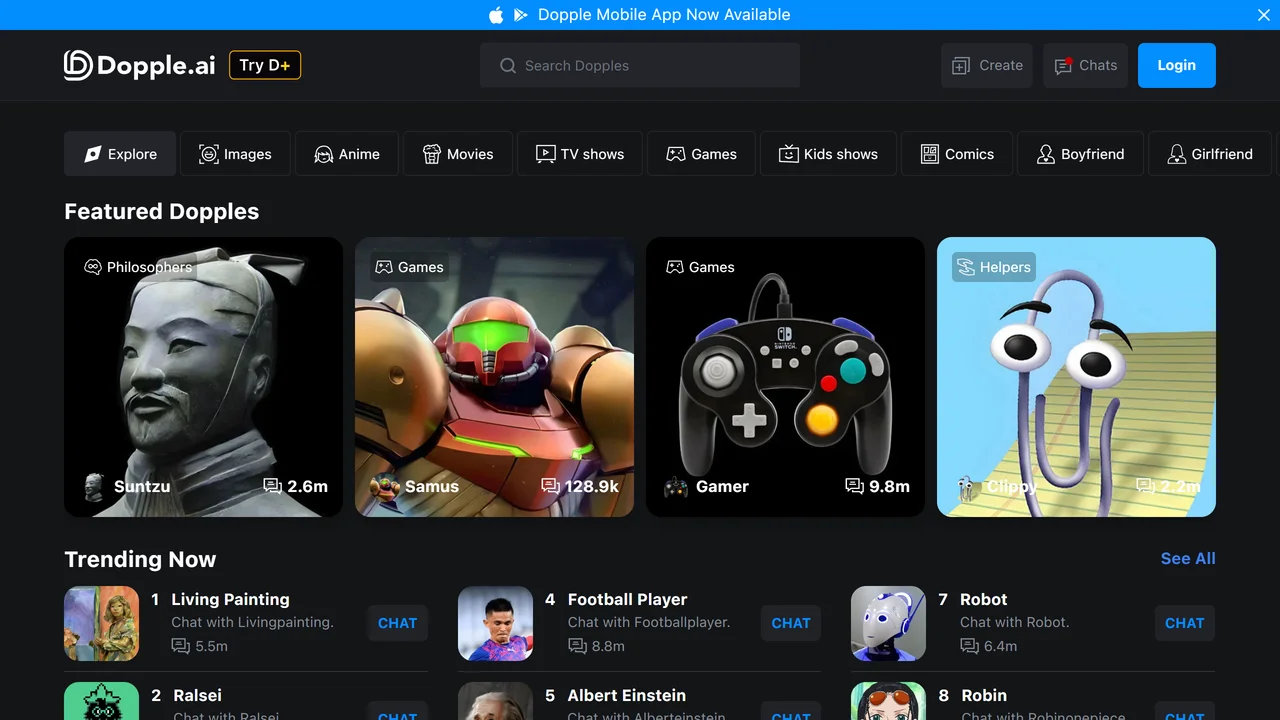
Task: Click the Games tag on Gamer card
Action: click(x=700, y=267)
